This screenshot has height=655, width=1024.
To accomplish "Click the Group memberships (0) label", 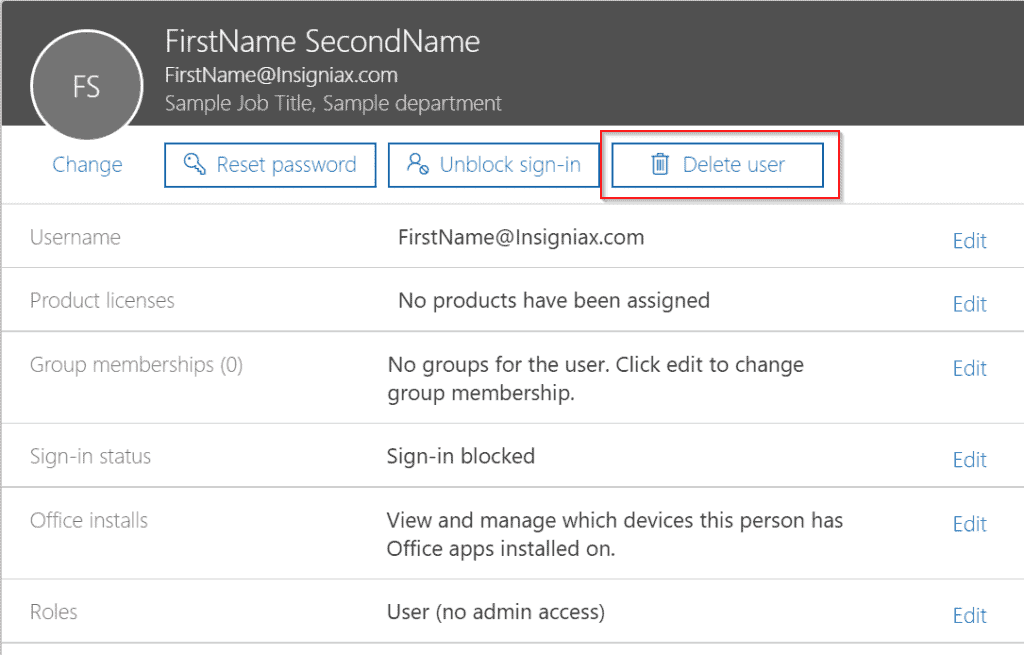I will [136, 364].
